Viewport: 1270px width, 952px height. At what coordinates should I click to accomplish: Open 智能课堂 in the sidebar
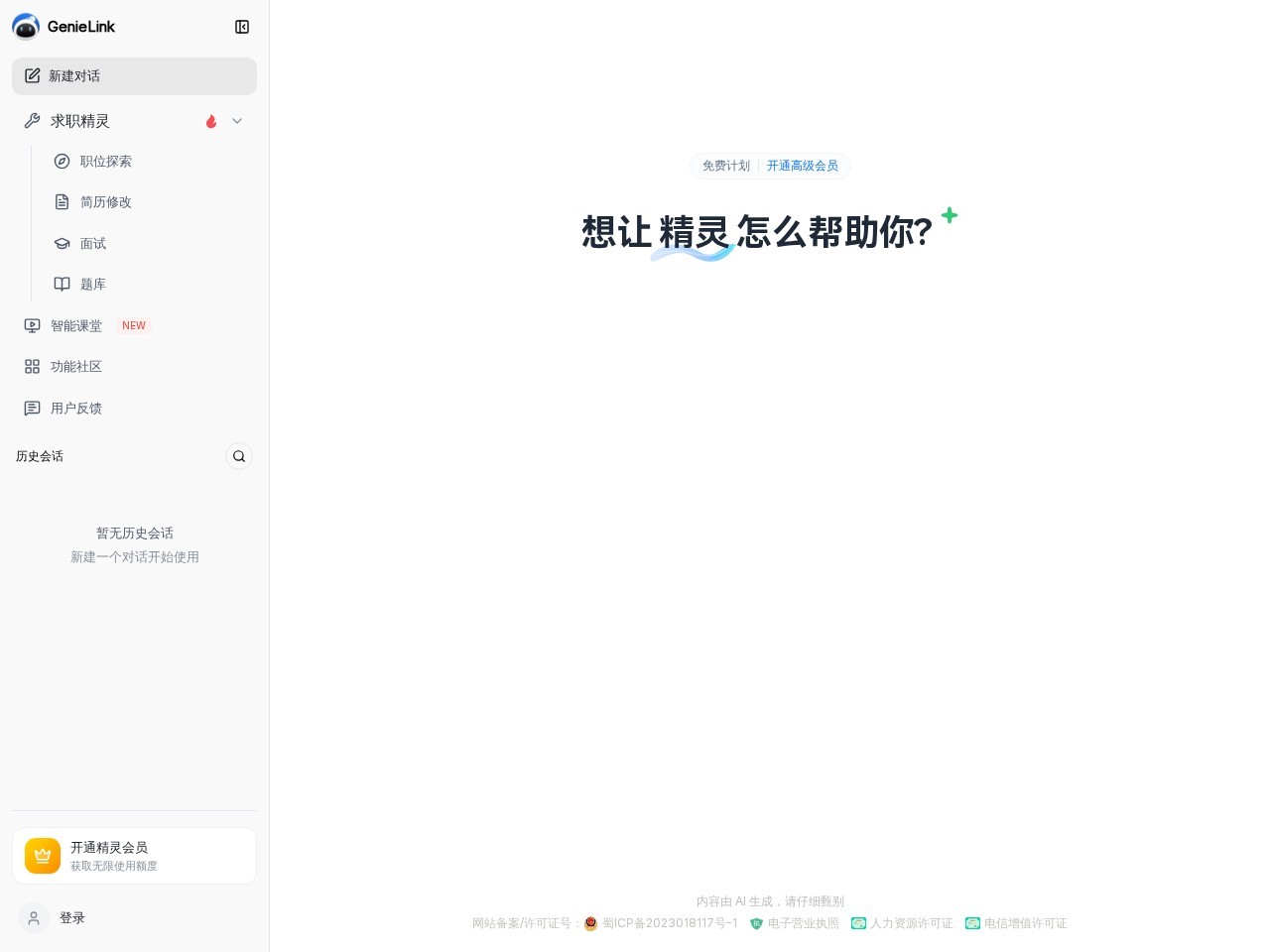tap(134, 326)
